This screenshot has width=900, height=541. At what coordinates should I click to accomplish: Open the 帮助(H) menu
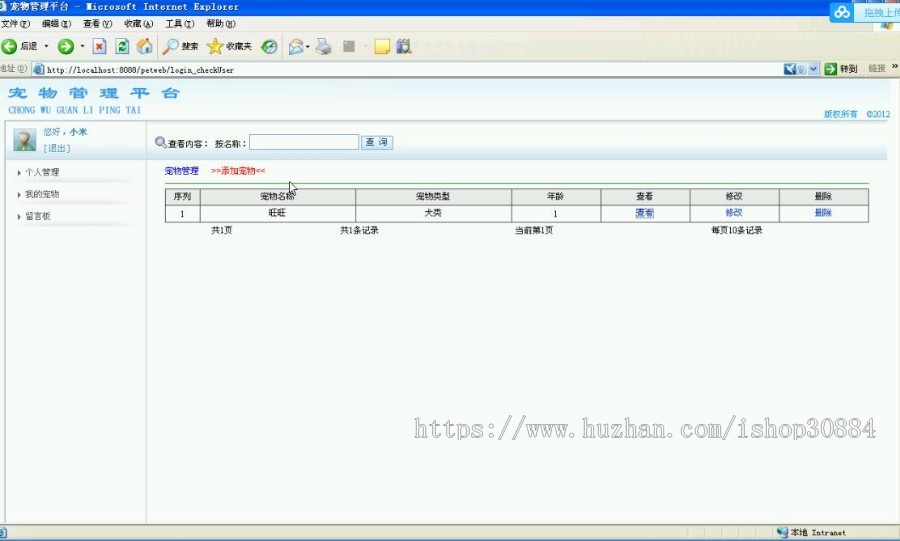point(221,24)
